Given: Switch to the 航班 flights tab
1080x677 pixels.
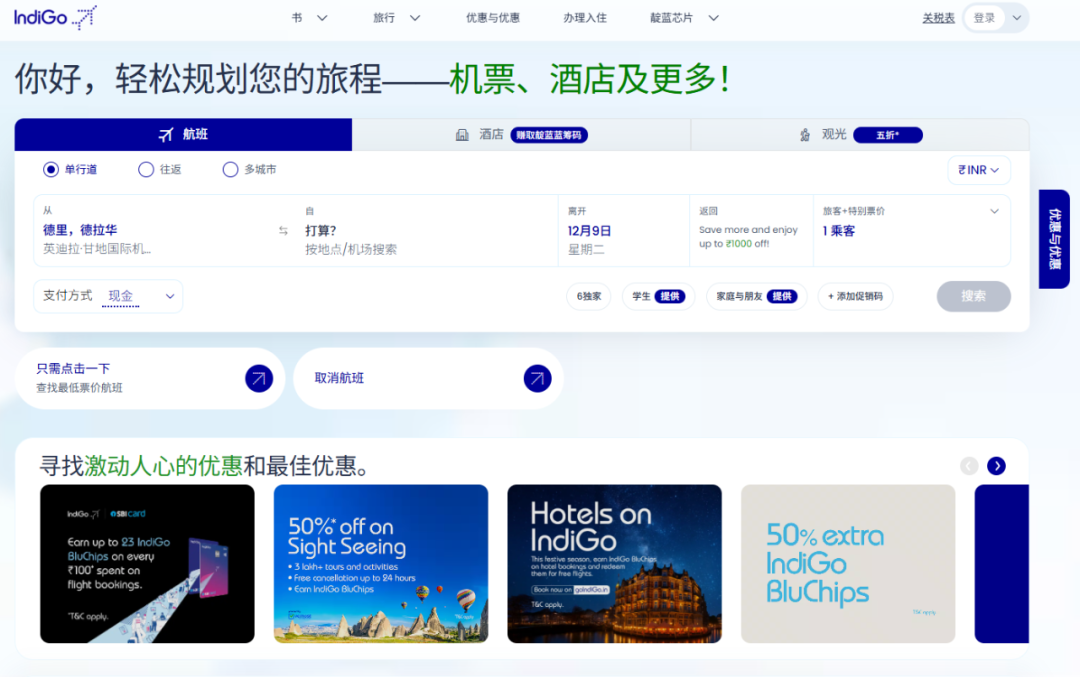Looking at the screenshot, I should tap(183, 135).
